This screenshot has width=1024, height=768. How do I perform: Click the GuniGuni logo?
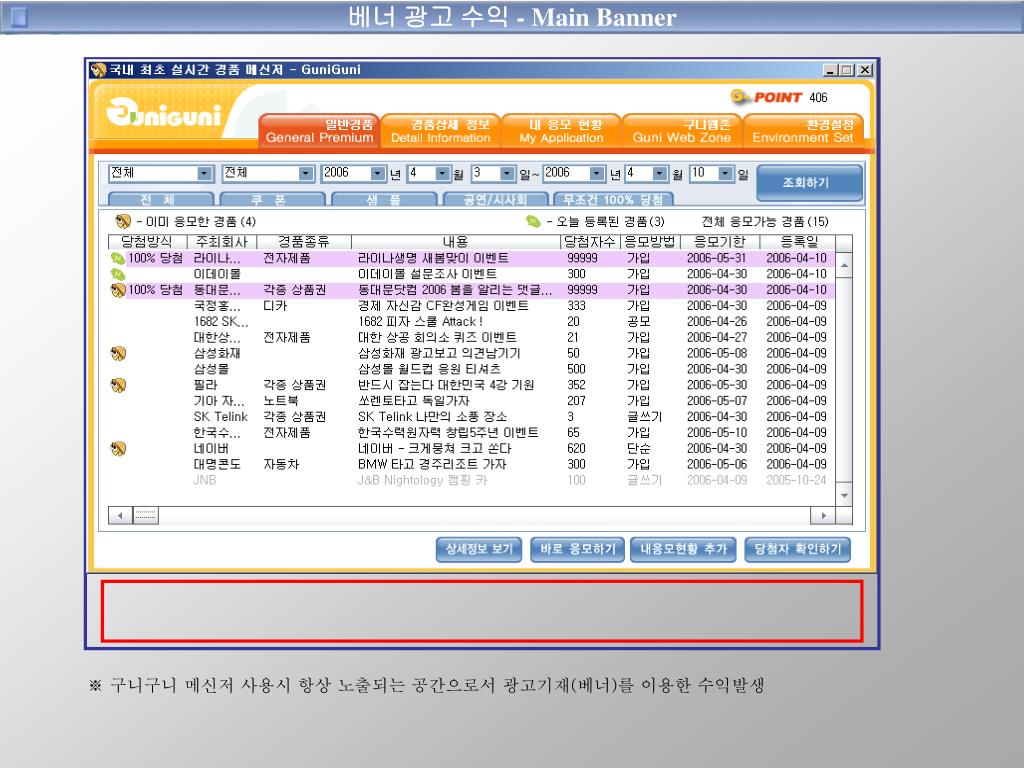point(164,114)
